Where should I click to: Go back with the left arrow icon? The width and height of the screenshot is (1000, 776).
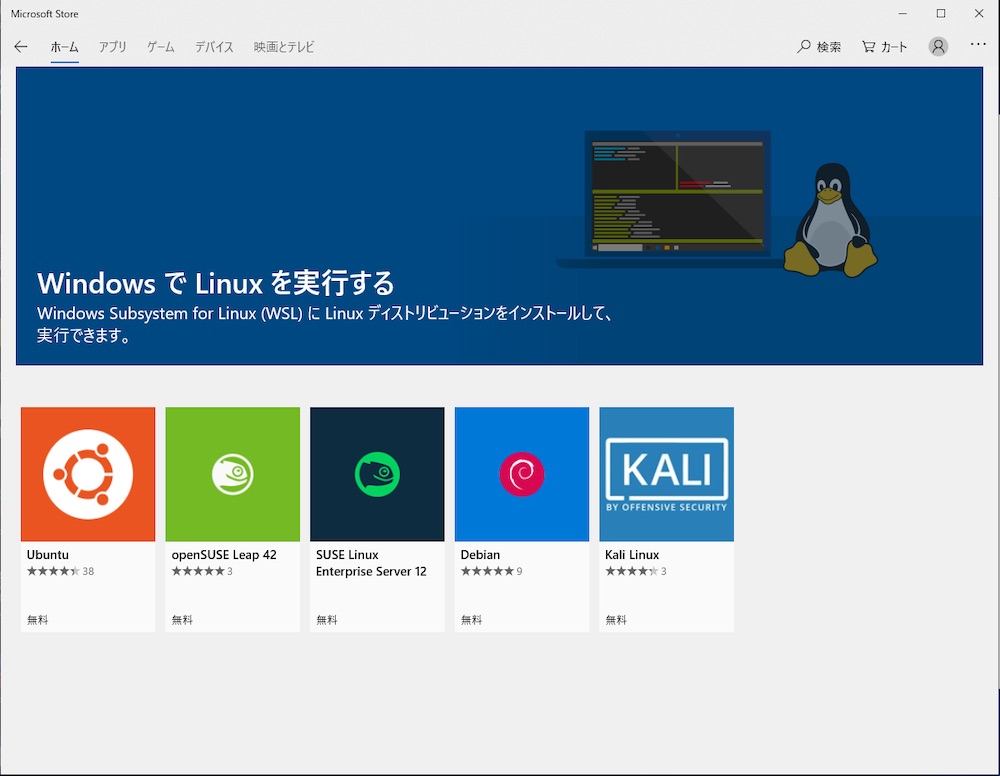click(21, 47)
